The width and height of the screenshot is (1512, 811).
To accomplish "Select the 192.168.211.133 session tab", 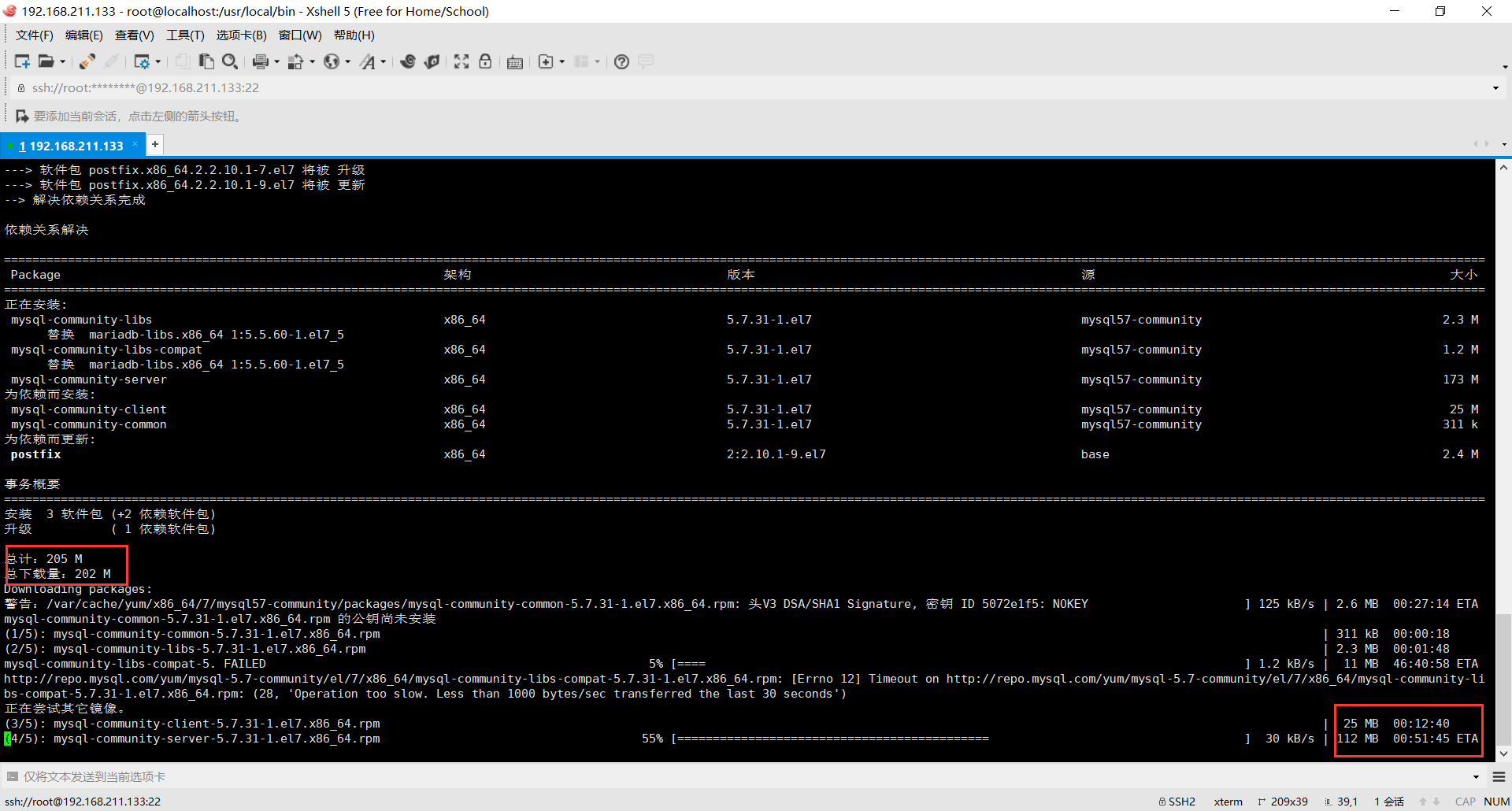I will tap(73, 145).
